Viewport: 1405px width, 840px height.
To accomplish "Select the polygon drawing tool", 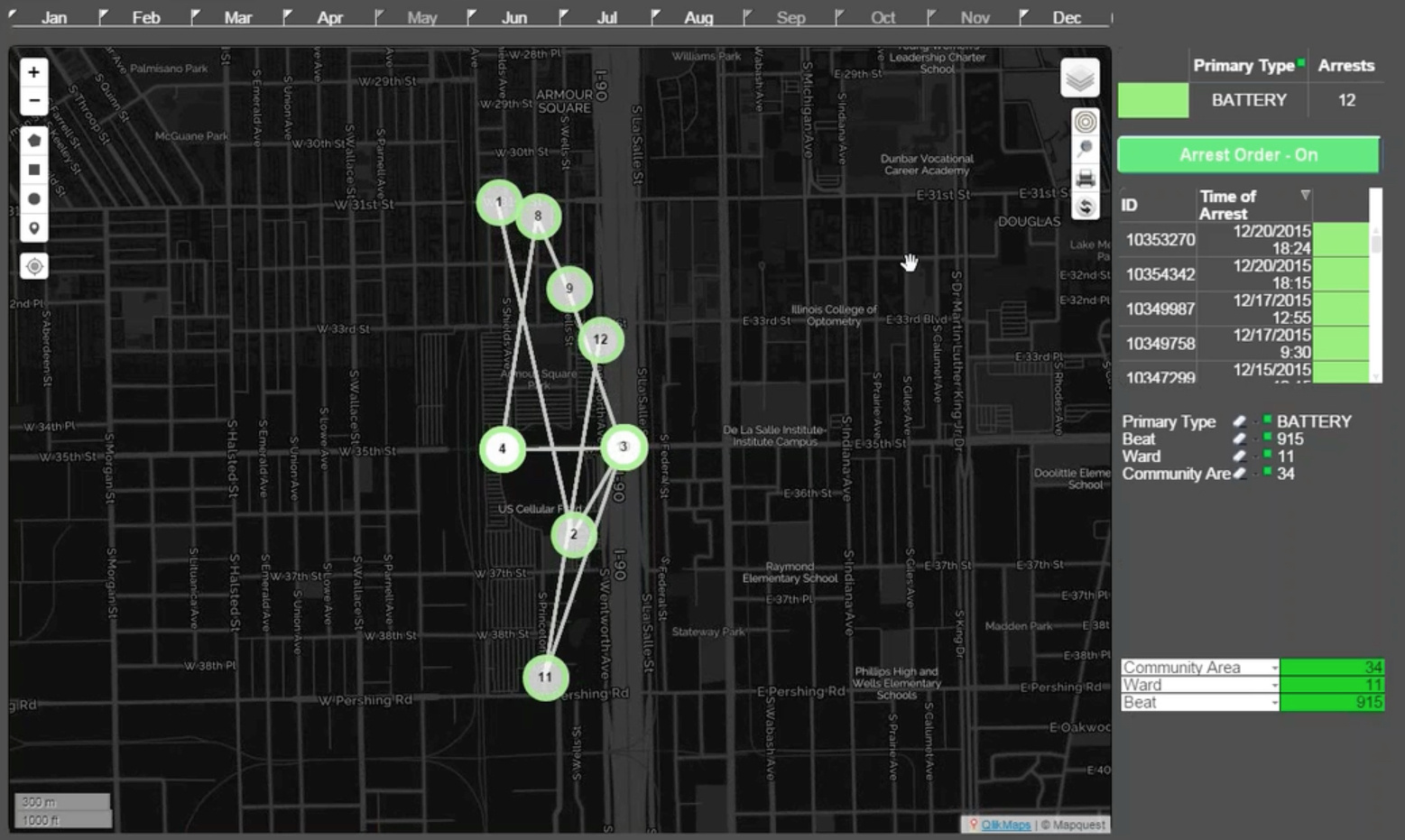I will [33, 141].
